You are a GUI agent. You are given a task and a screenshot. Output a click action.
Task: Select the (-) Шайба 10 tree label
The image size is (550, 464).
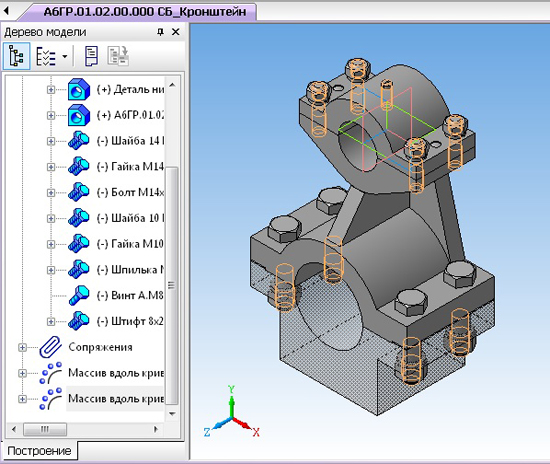point(130,218)
